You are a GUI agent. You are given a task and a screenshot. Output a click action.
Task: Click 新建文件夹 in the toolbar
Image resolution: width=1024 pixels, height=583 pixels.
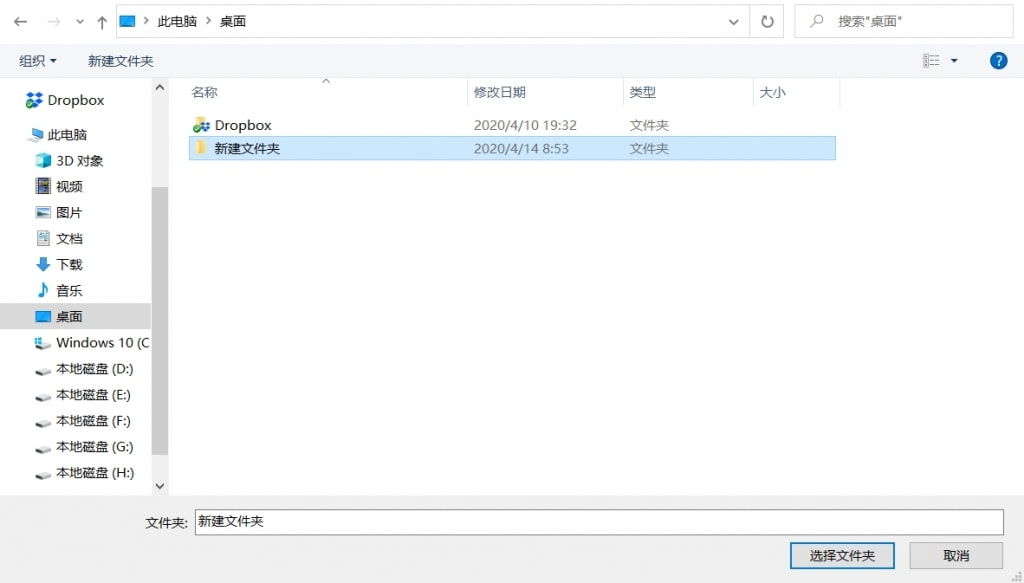pyautogui.click(x=121, y=61)
